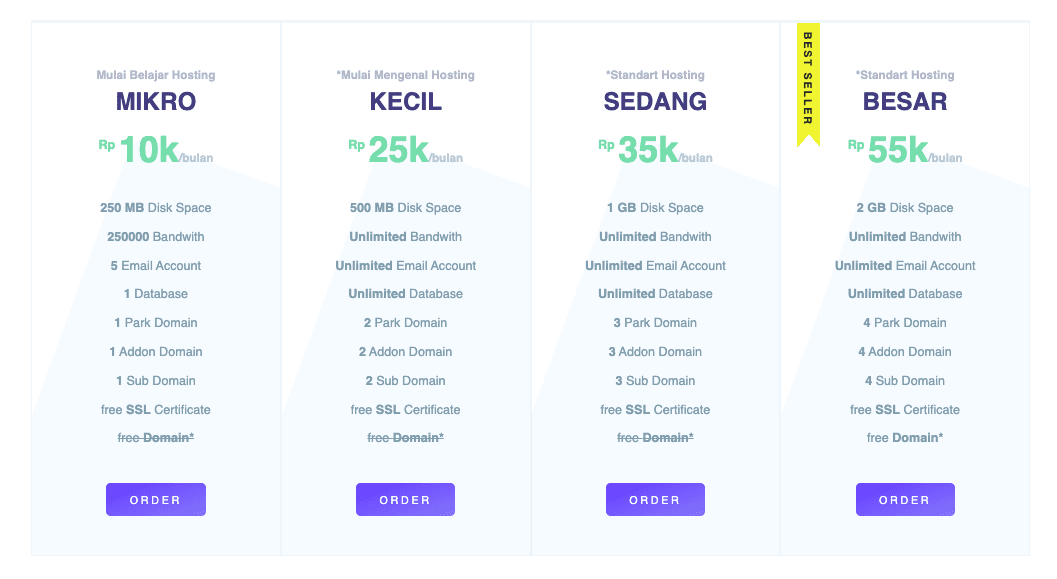
Task: Click the ORDER button for MIKRO plan
Action: (156, 499)
